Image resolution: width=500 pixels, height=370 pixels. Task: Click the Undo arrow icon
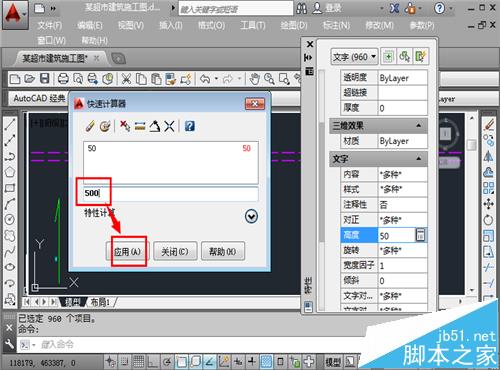point(205,79)
